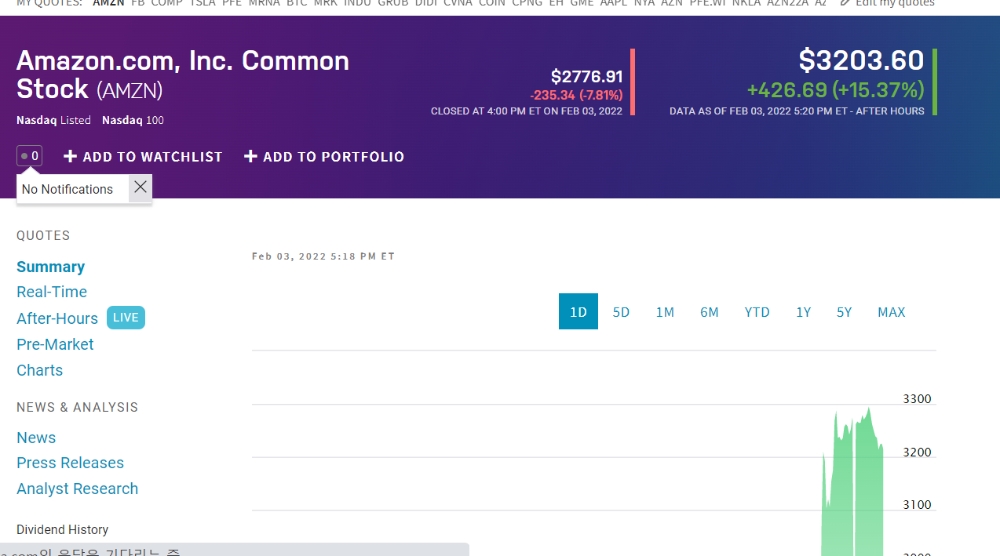This screenshot has width=1000, height=556.
Task: Click 'DATA AS OF FEB 03, 2022 5:20 PM ET - AFTER HOURS'
Action: pyautogui.click(x=797, y=111)
